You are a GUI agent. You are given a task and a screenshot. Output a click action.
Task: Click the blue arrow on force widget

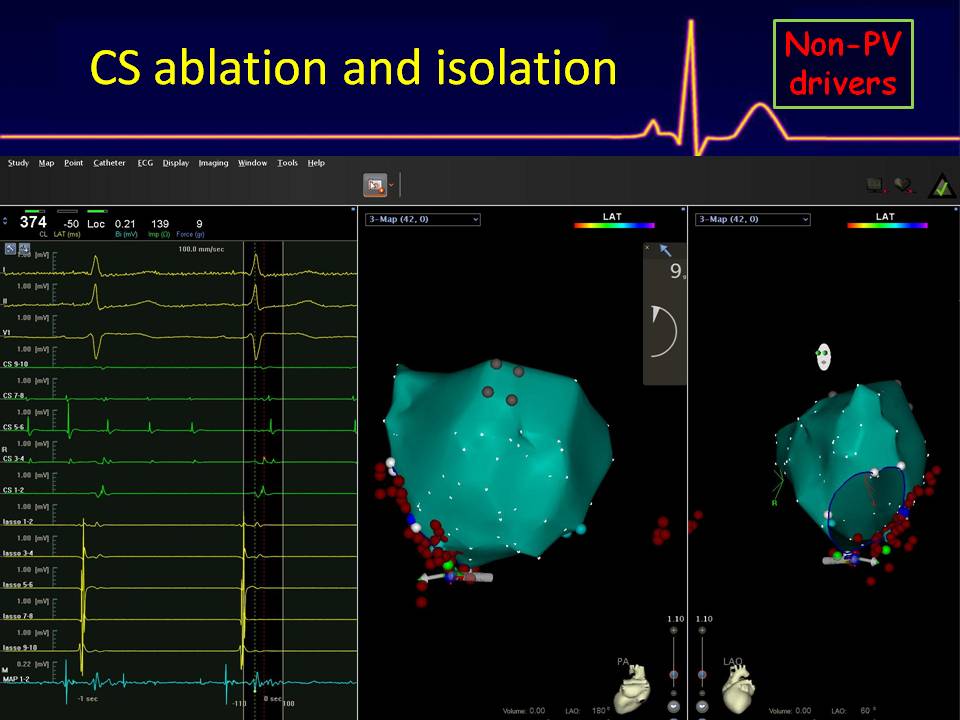[x=665, y=251]
